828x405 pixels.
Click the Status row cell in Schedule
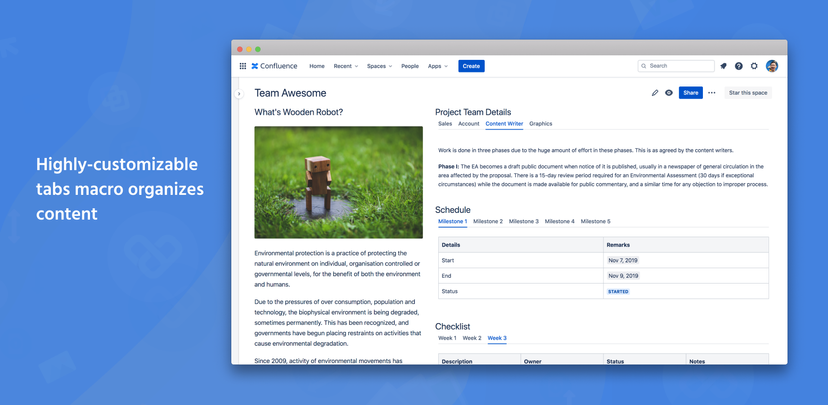tap(521, 291)
